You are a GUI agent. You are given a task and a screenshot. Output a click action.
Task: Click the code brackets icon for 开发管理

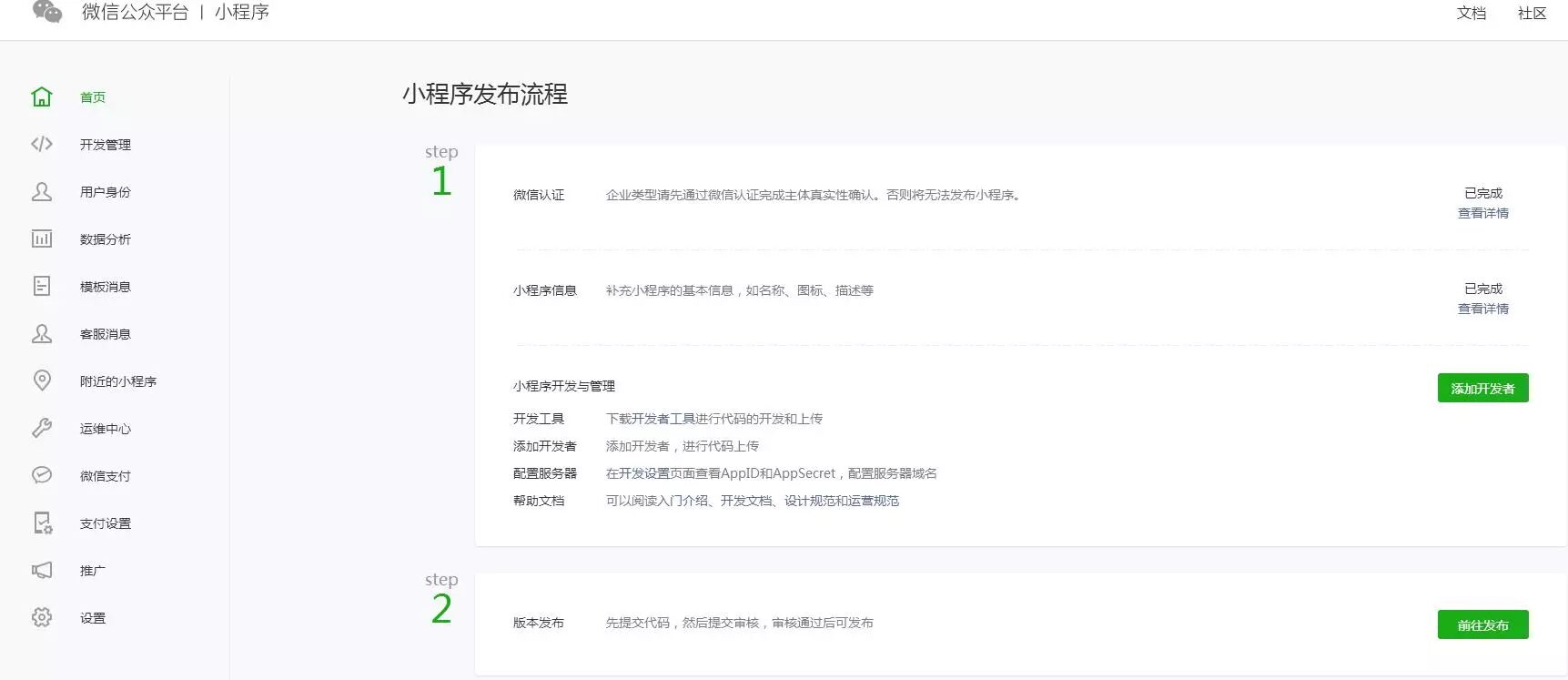pos(42,144)
